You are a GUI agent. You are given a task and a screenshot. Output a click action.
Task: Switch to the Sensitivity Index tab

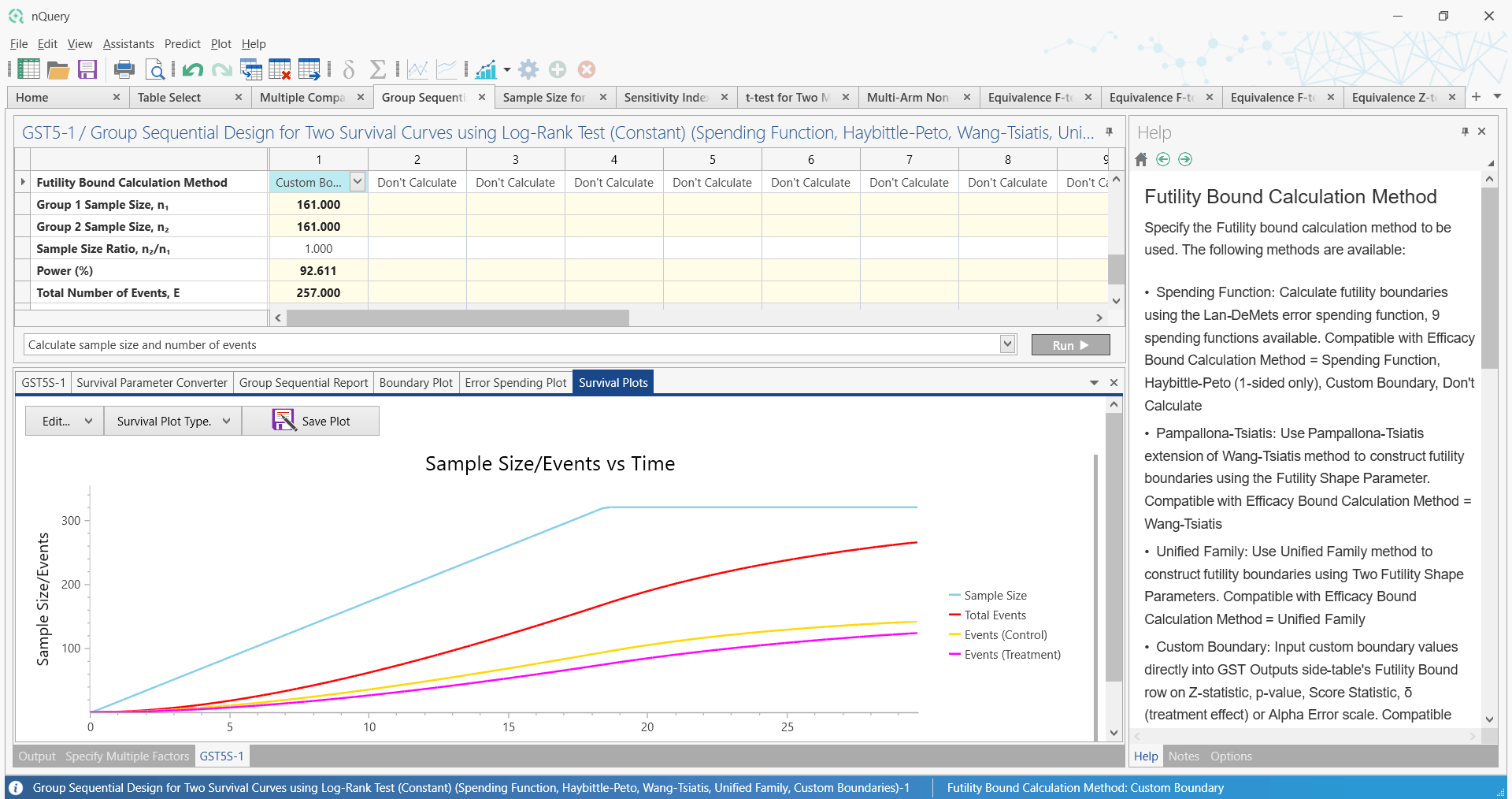click(x=666, y=97)
